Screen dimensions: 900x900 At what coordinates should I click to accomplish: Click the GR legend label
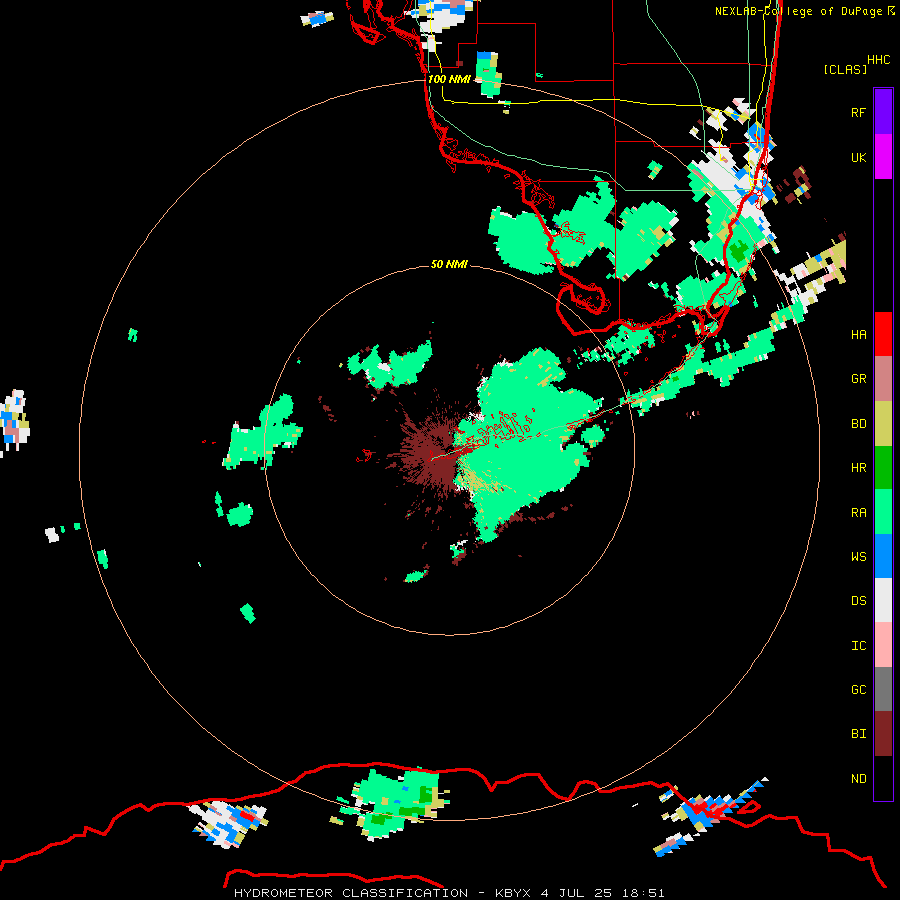click(858, 379)
